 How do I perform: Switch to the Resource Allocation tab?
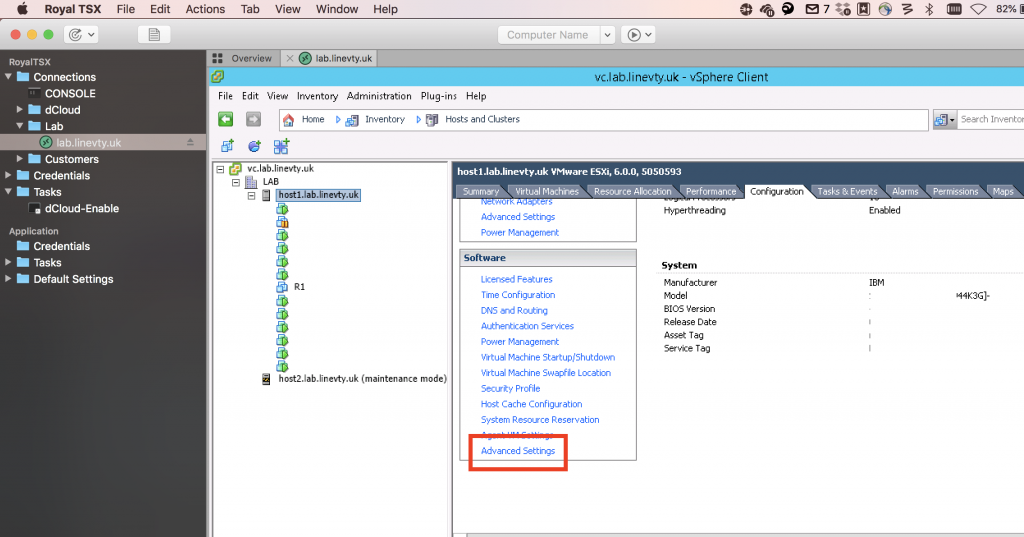pos(632,191)
